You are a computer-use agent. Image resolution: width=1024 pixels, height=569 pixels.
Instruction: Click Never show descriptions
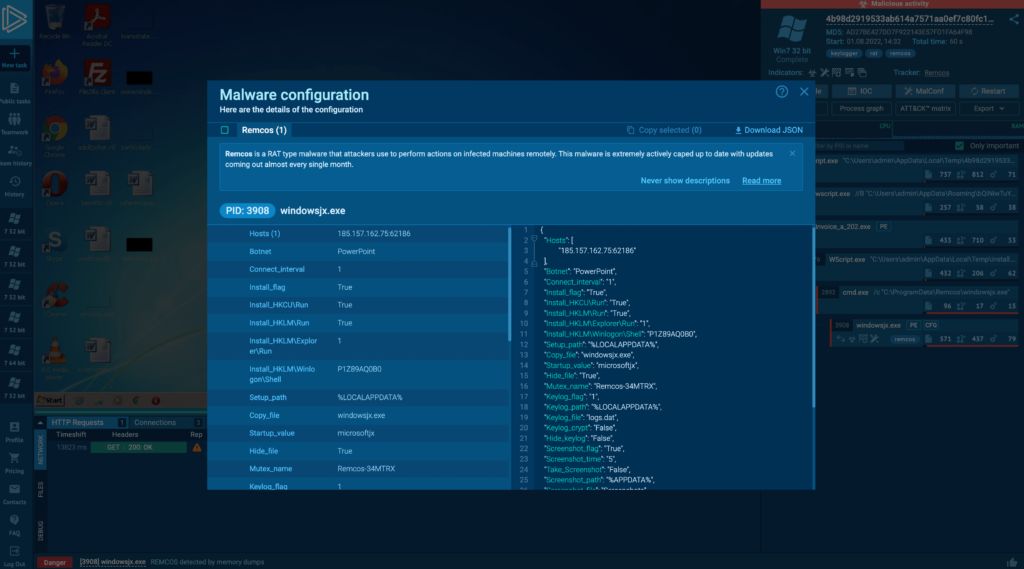coord(685,181)
